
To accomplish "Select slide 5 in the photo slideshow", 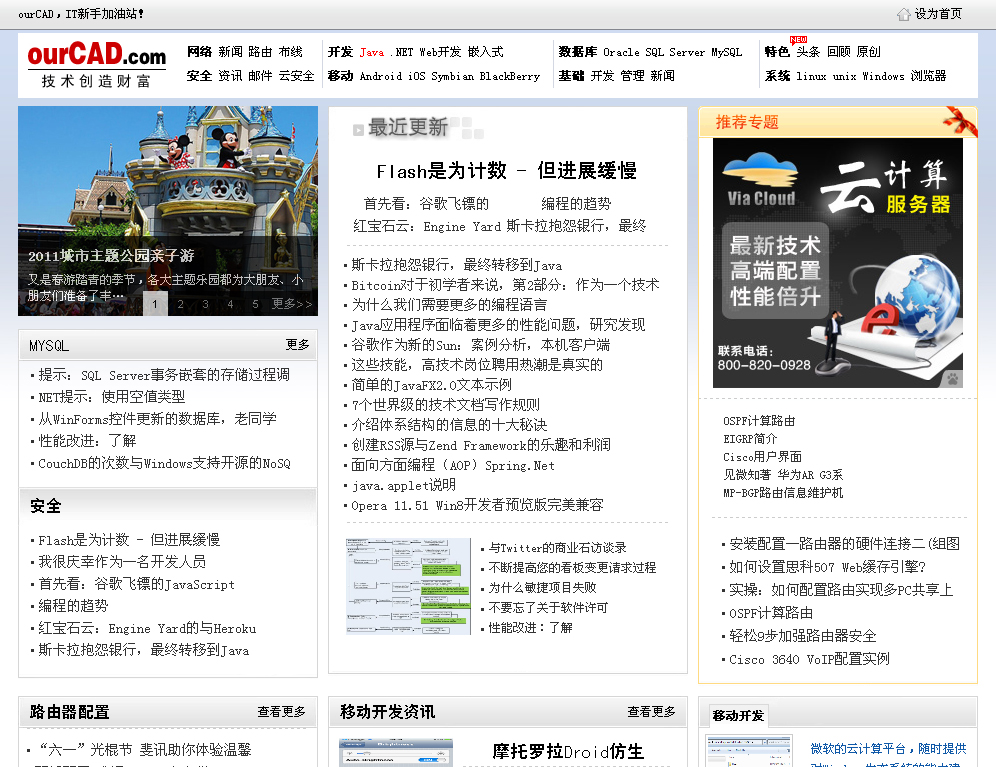I will tap(255, 304).
